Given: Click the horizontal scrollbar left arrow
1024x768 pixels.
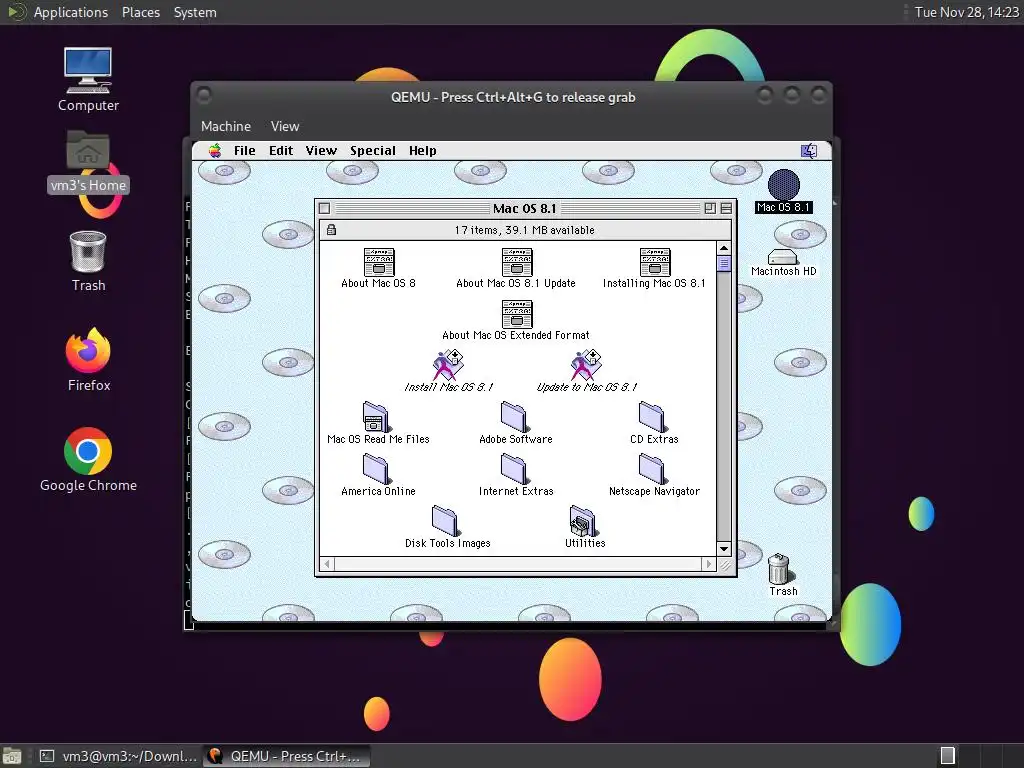Looking at the screenshot, I should coord(327,564).
